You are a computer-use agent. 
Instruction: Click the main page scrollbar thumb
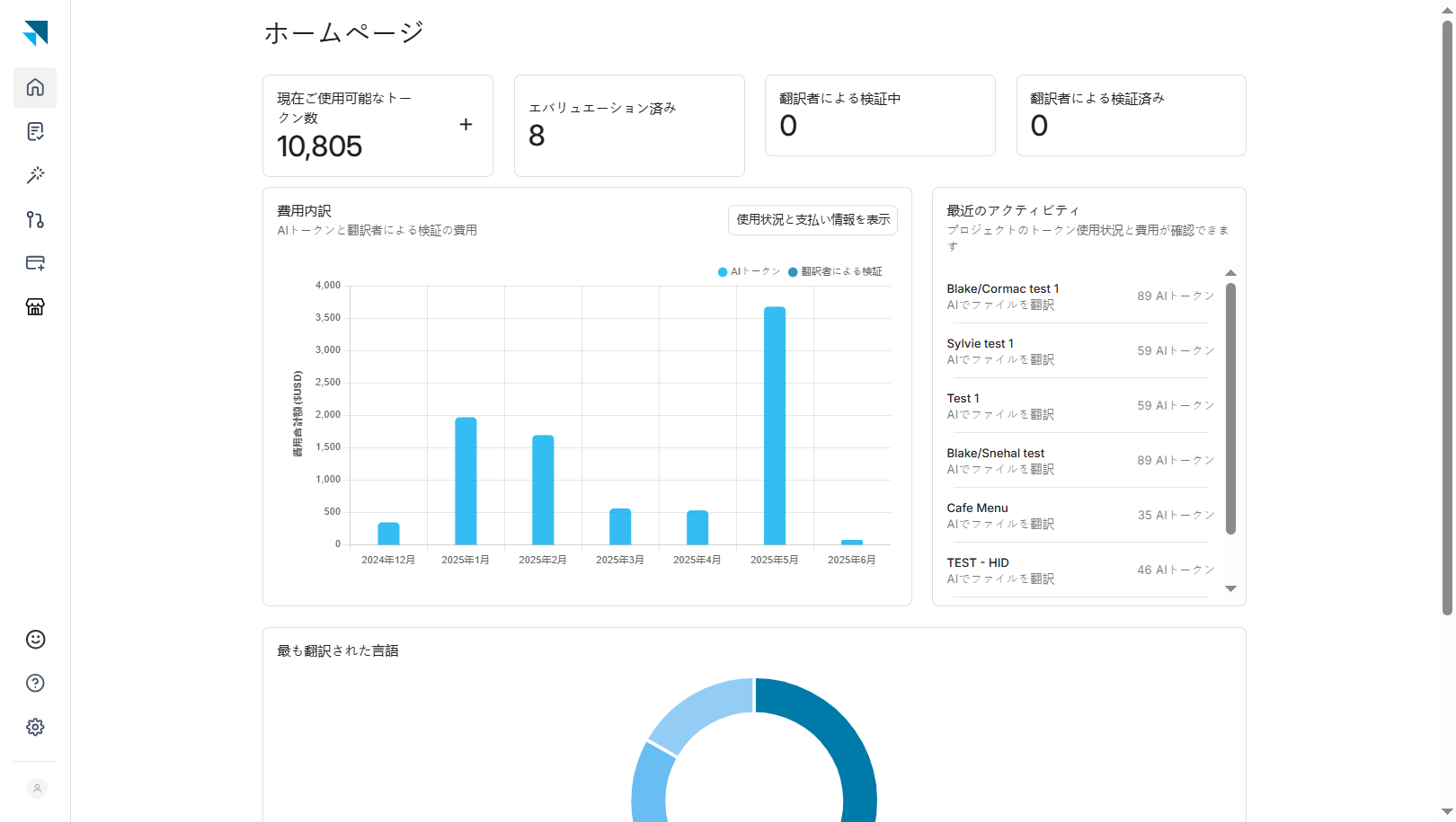(1447, 317)
